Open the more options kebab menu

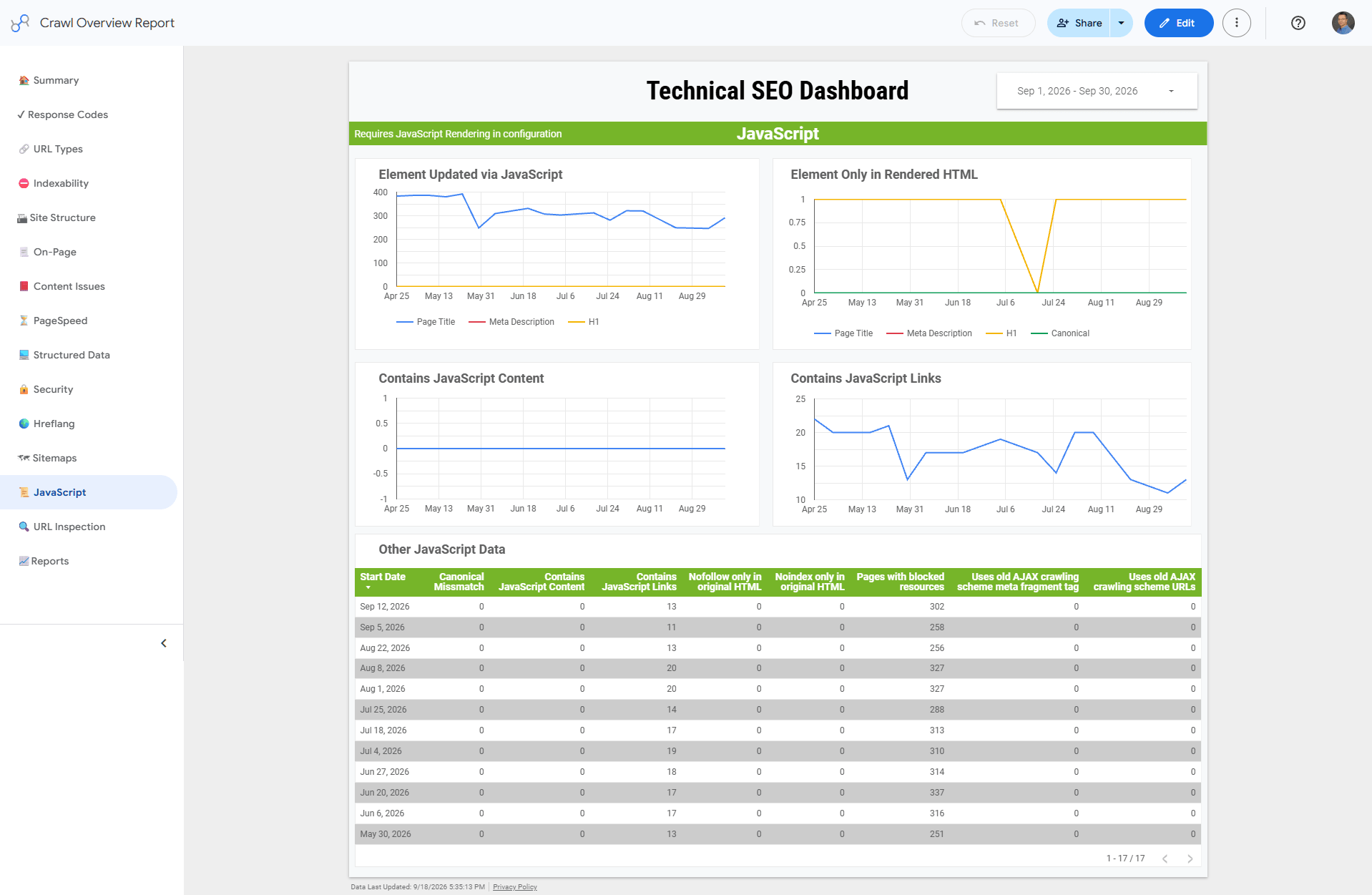point(1236,23)
